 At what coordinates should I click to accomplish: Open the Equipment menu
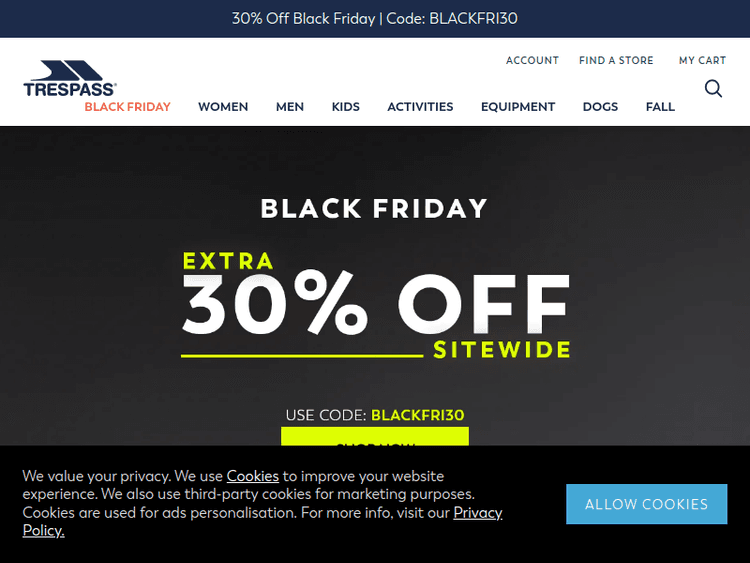coord(518,107)
